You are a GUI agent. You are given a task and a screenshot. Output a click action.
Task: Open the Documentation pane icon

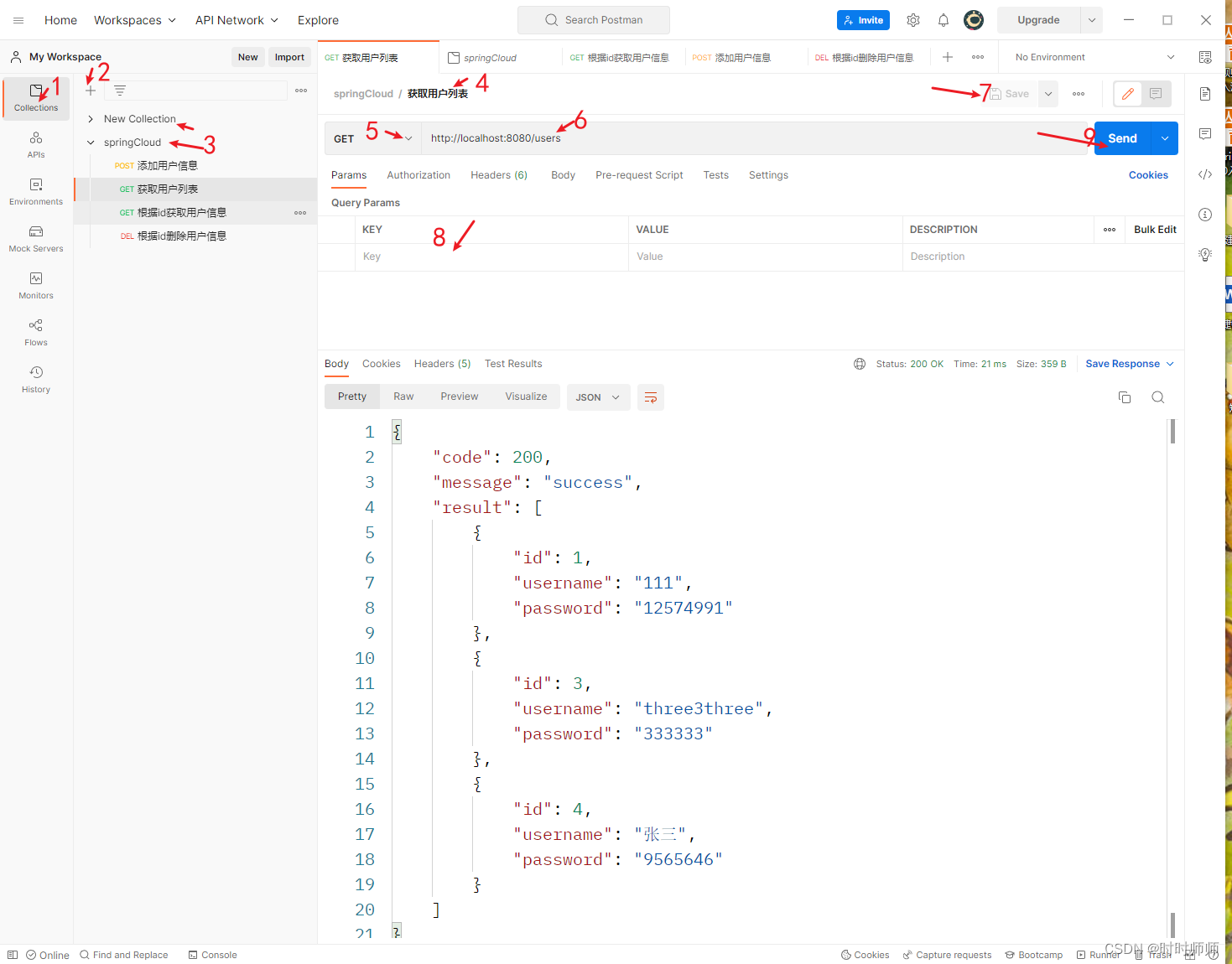pos(1205,94)
